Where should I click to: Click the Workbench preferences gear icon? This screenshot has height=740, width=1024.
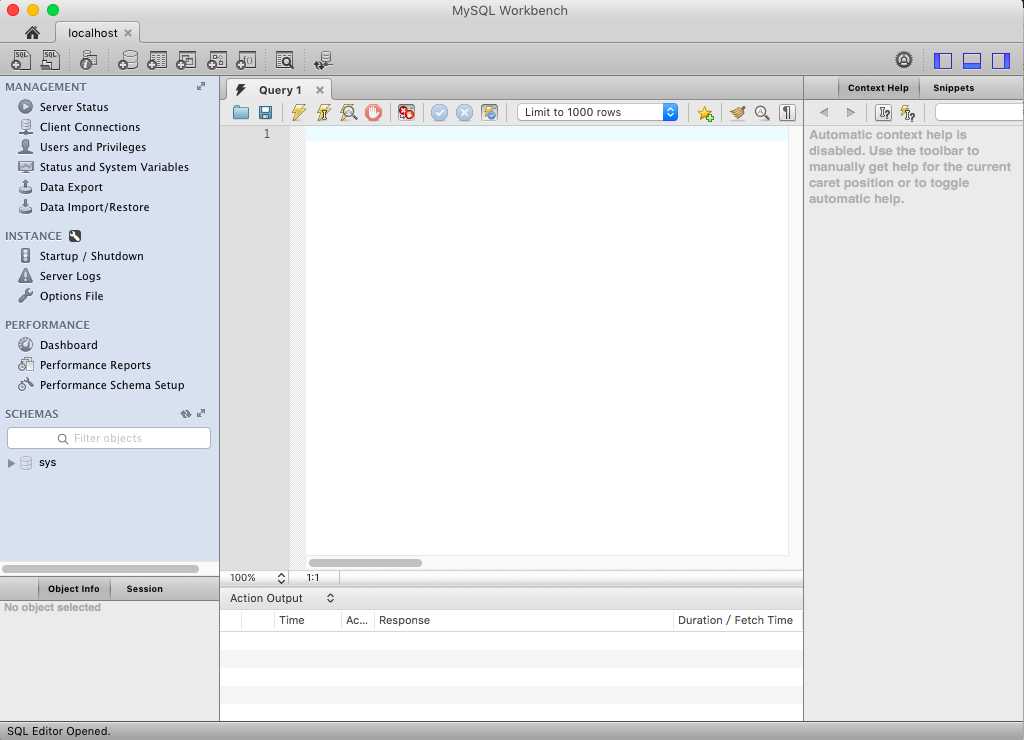[903, 60]
